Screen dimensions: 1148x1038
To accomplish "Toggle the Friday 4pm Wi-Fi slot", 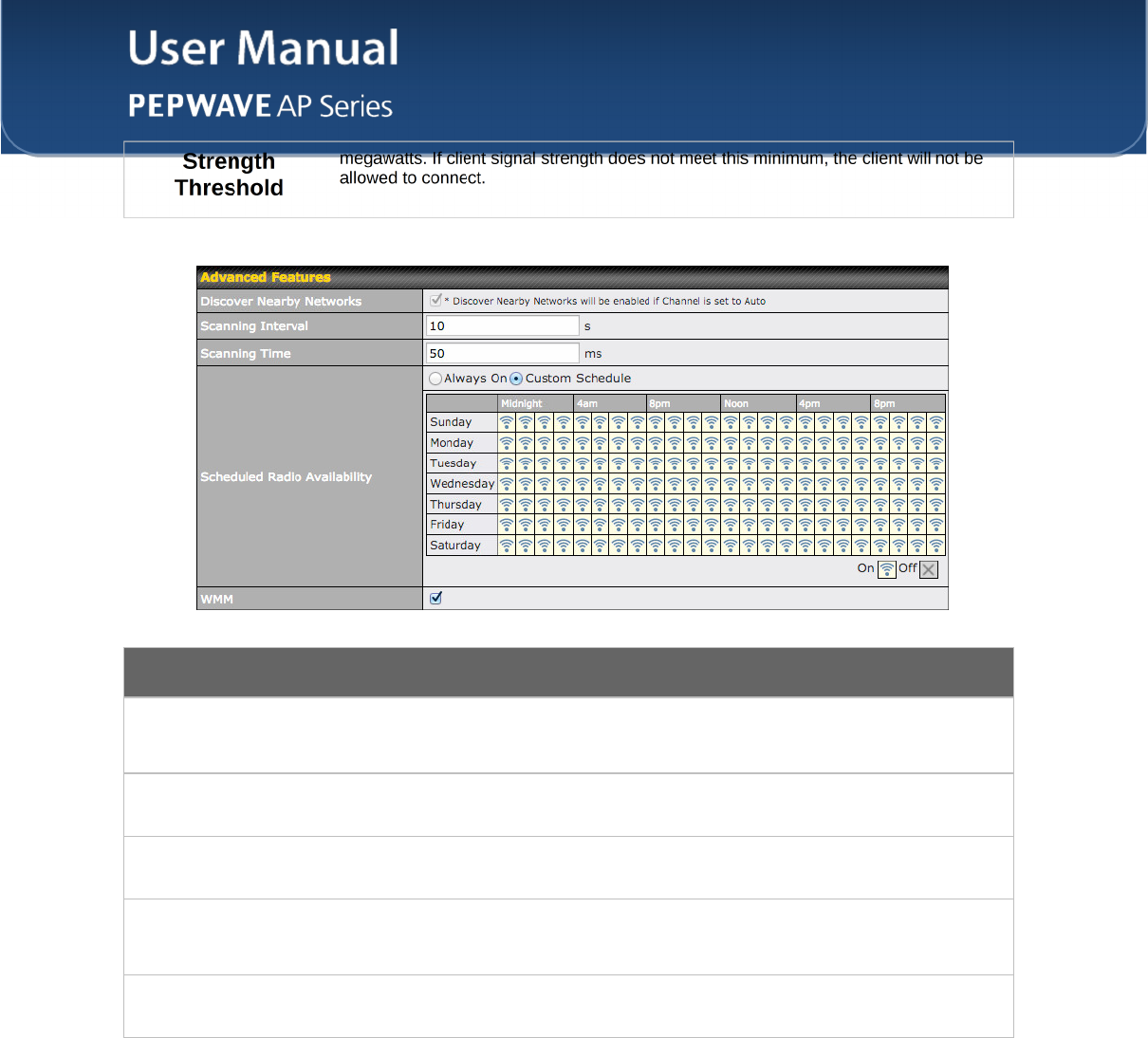I will tap(805, 525).
